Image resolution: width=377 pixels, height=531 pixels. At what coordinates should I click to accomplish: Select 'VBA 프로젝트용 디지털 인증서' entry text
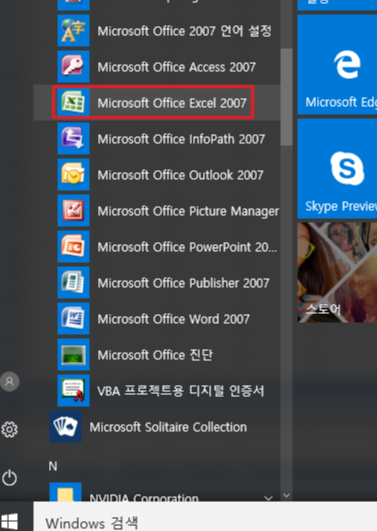coord(181,391)
